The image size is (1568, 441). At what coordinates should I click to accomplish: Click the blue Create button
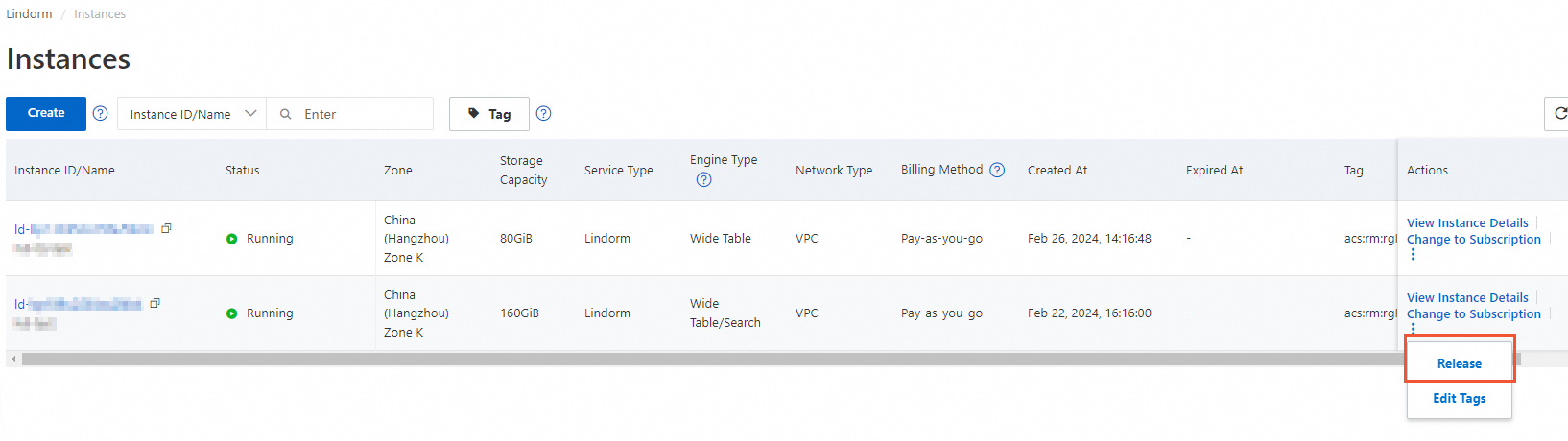point(46,113)
